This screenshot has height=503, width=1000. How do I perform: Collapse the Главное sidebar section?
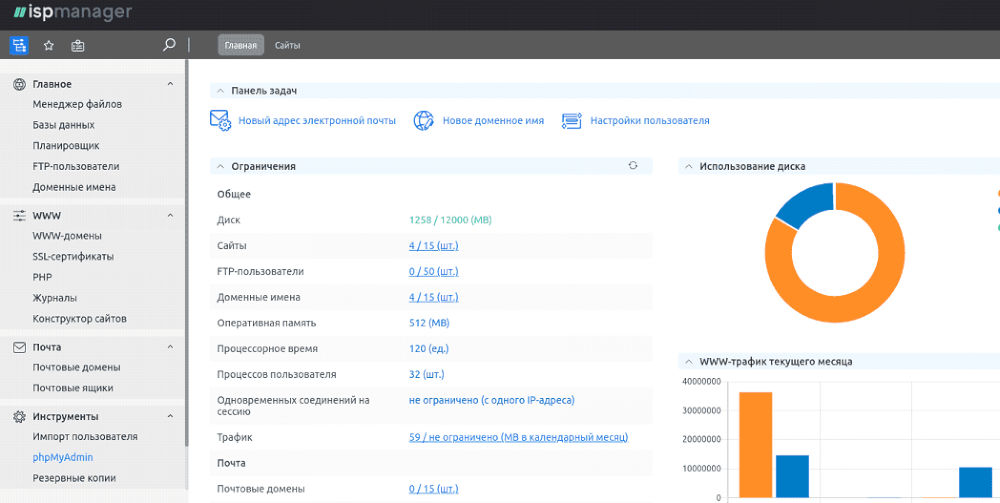coord(170,84)
